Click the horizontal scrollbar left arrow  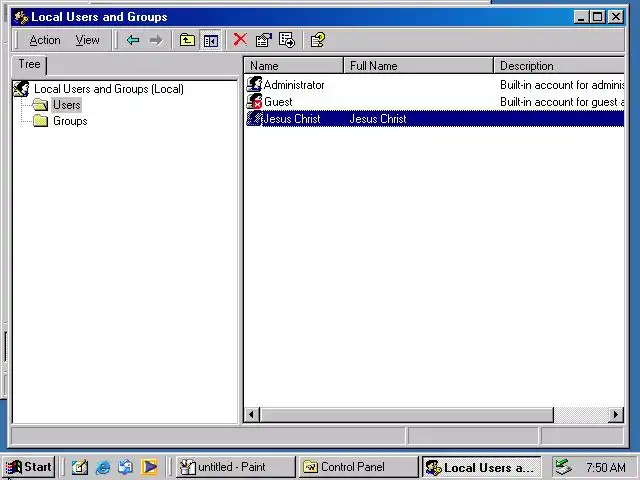(251, 415)
